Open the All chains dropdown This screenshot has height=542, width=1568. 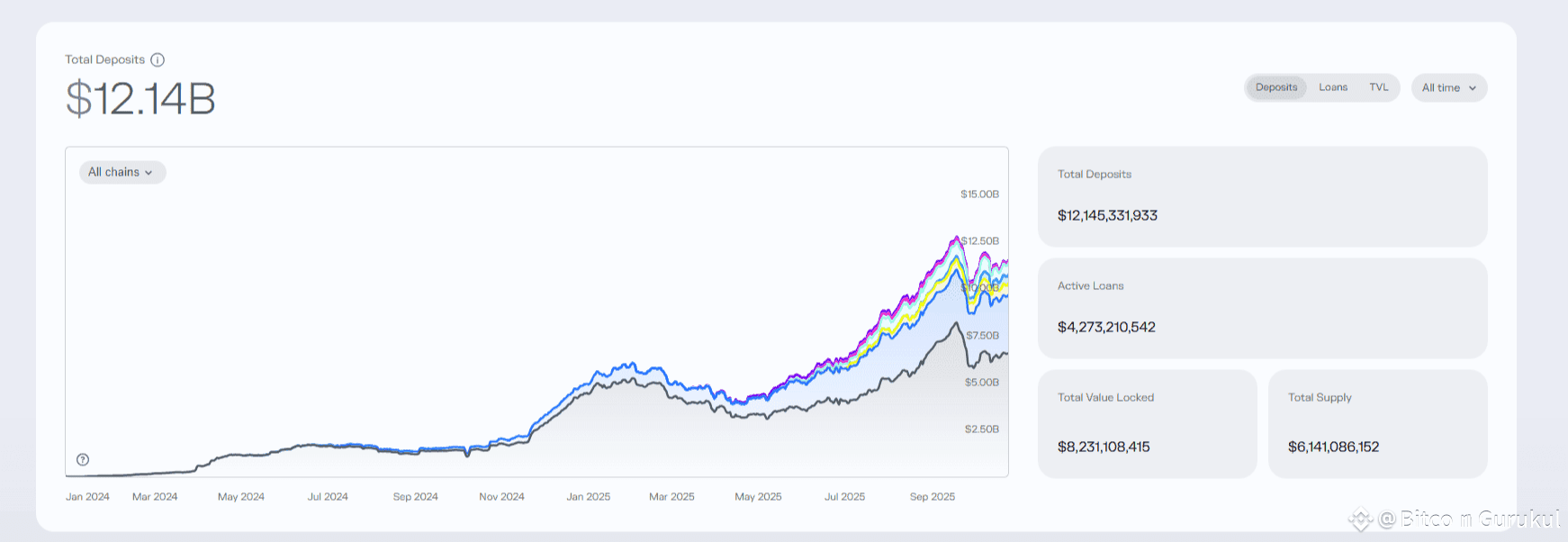(x=122, y=172)
